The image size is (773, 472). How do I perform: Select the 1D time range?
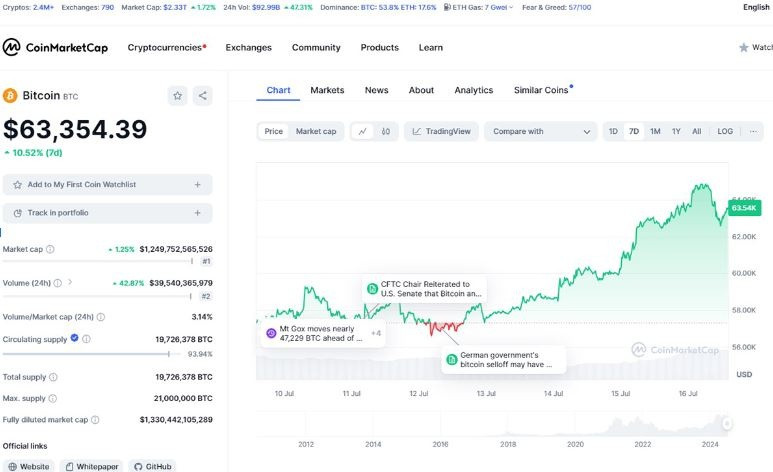point(613,131)
